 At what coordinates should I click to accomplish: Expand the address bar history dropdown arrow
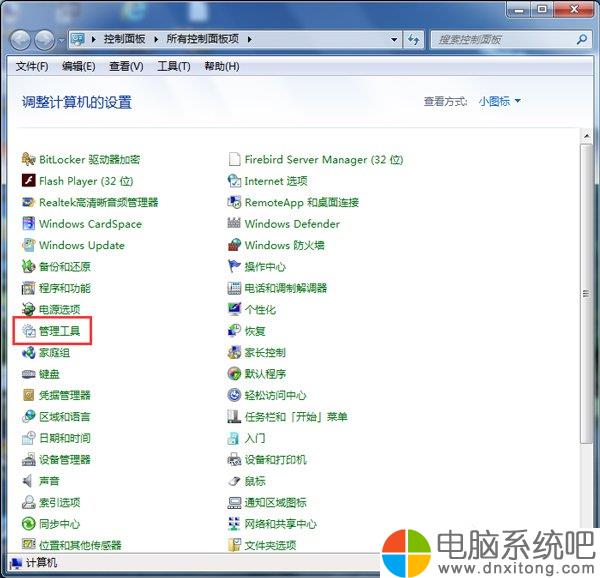click(x=394, y=39)
